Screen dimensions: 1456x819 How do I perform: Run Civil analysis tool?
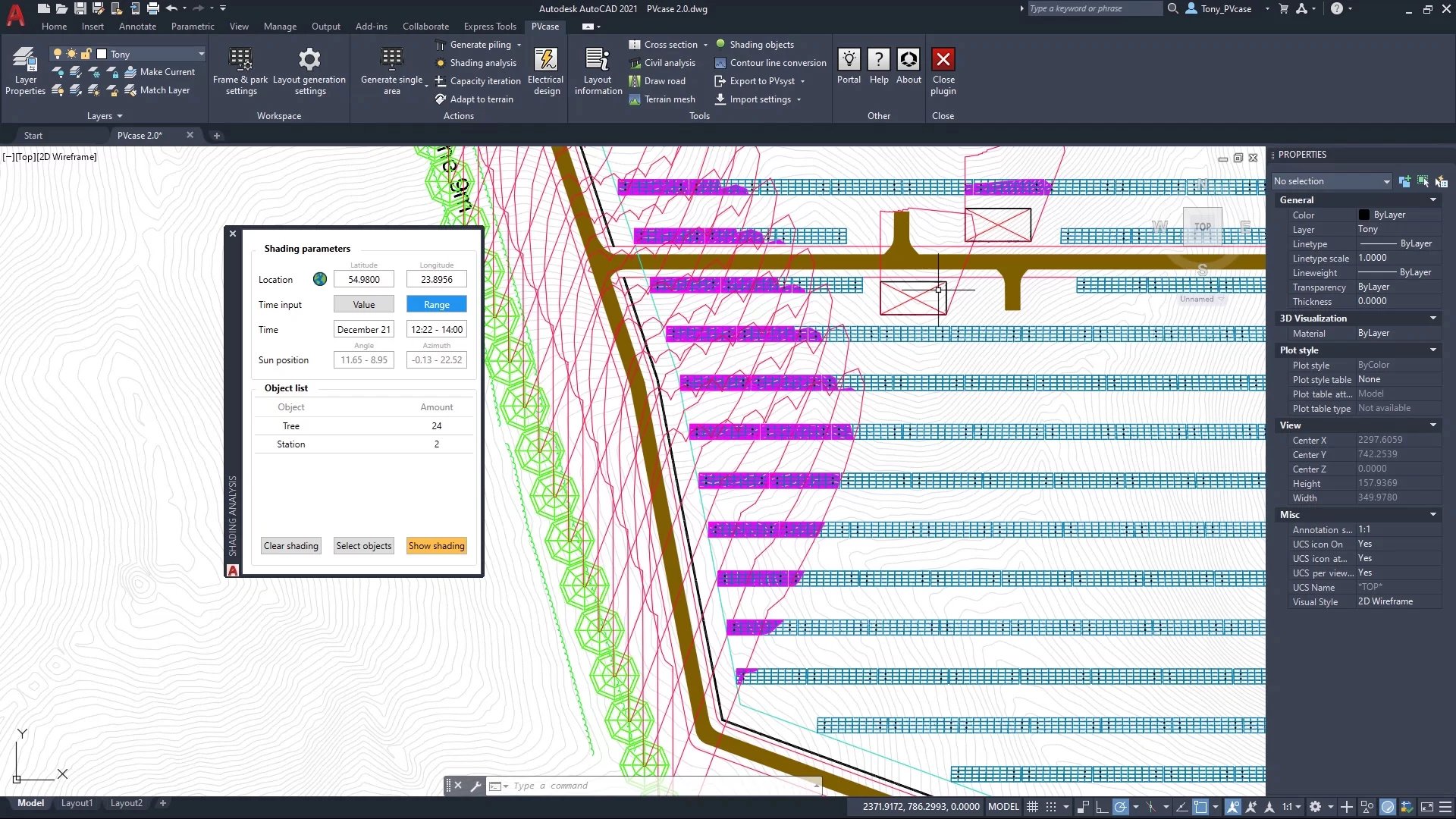[662, 63]
